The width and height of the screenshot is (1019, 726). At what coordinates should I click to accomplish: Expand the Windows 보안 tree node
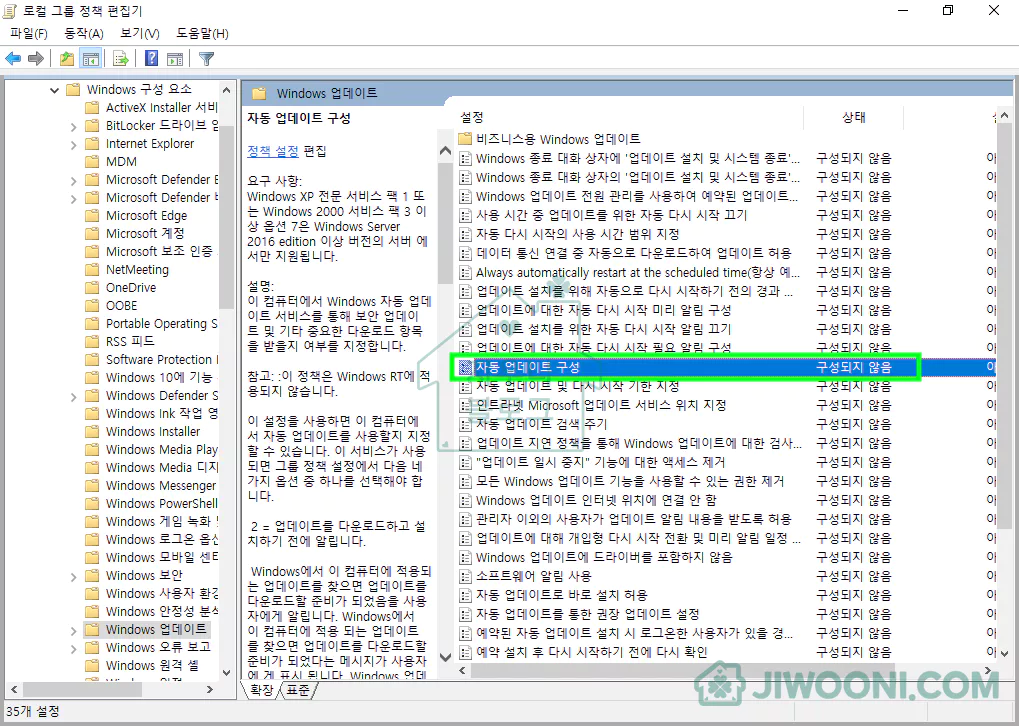[x=73, y=577]
